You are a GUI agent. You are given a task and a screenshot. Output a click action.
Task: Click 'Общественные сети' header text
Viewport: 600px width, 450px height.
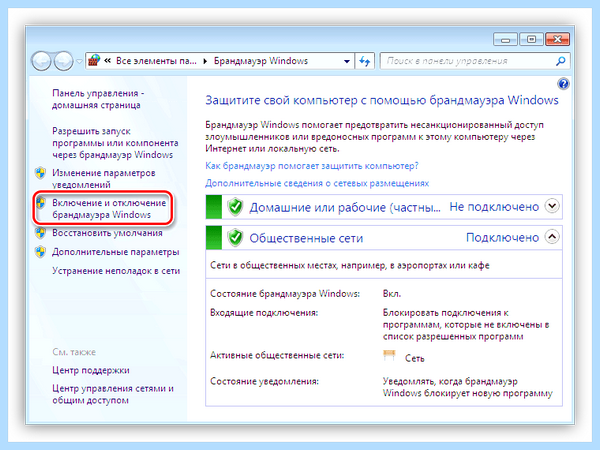pos(306,238)
